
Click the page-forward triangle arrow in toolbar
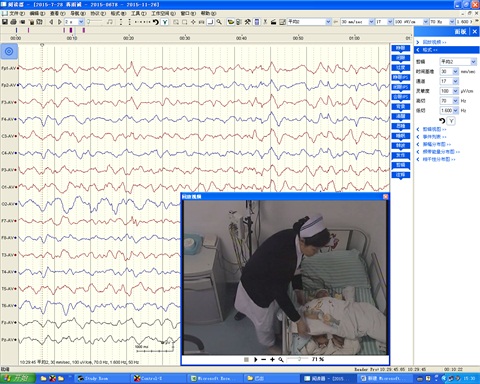coord(60,22)
